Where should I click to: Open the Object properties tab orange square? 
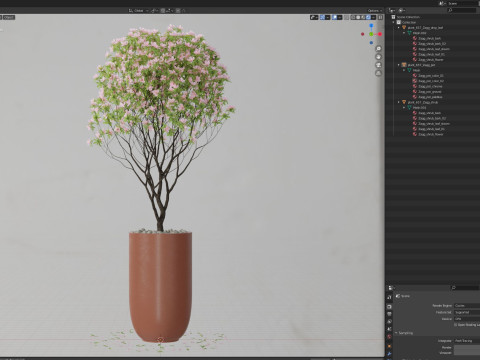[389, 346]
